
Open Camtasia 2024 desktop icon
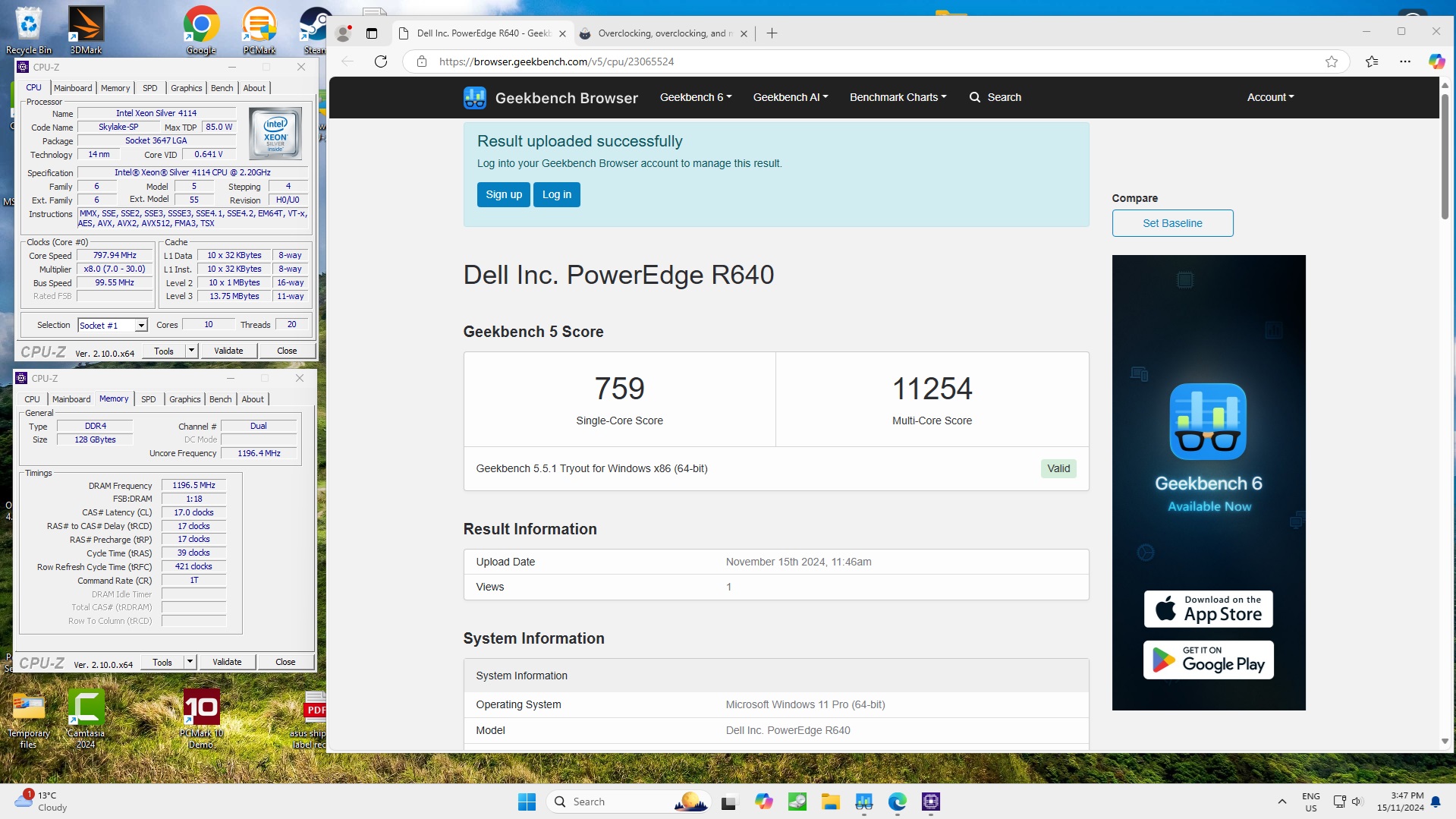click(x=86, y=718)
